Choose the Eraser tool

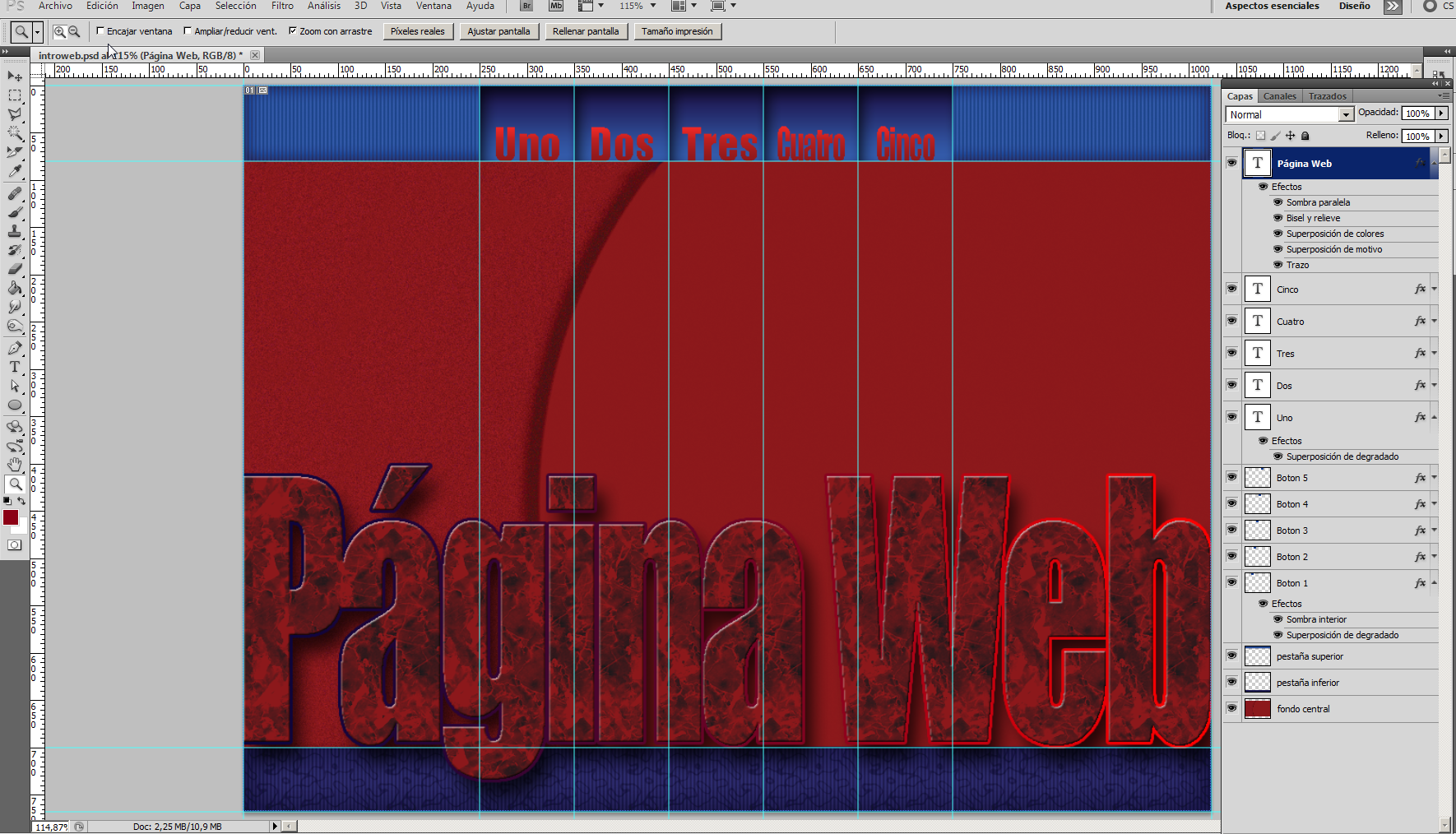tap(15, 269)
